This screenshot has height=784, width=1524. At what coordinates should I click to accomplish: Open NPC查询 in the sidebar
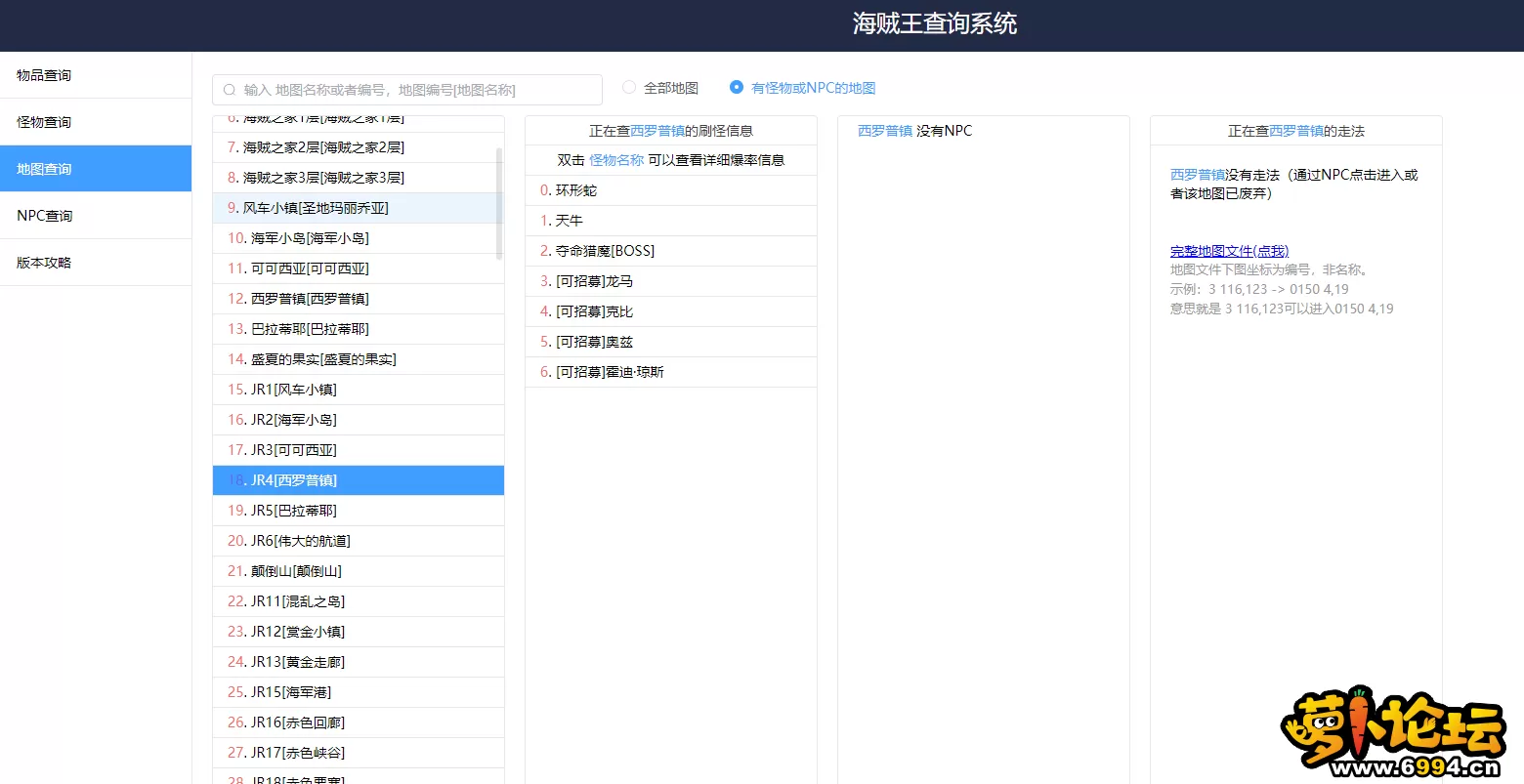coord(96,216)
